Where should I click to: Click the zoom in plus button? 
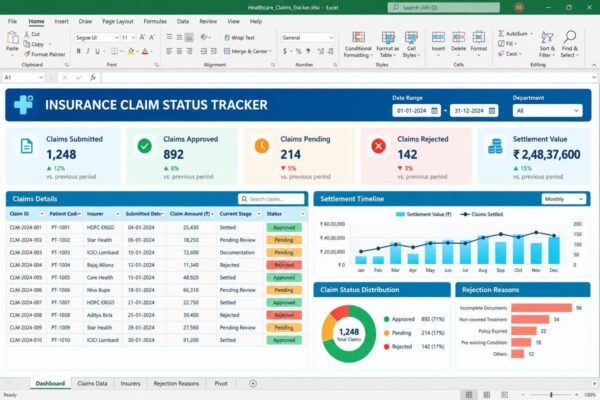(576, 395)
